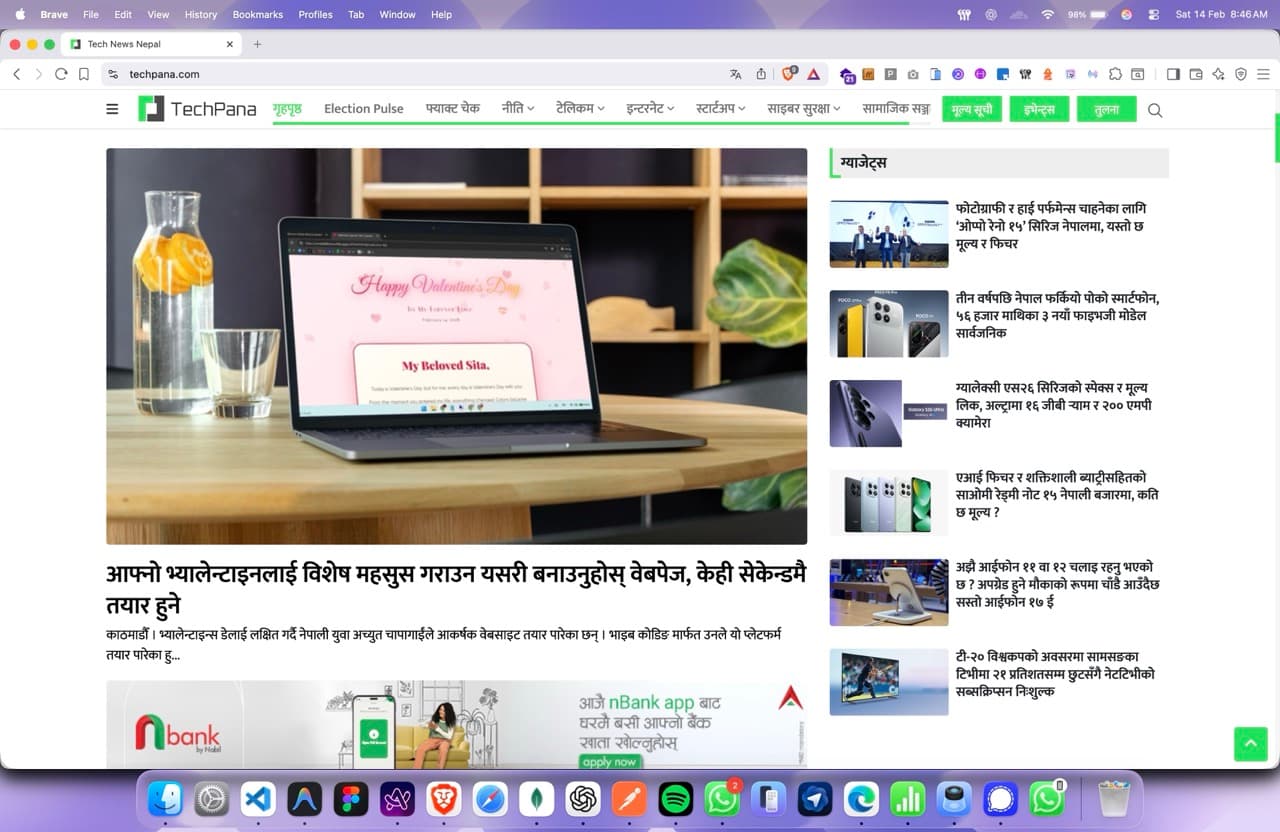Click the share icon next to the address bar
This screenshot has width=1280, height=832.
point(761,73)
